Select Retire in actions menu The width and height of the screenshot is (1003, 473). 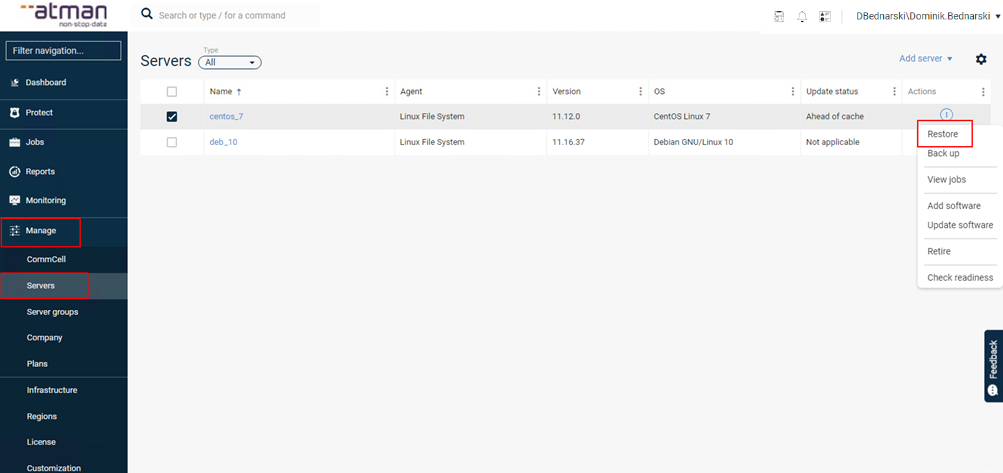938,252
